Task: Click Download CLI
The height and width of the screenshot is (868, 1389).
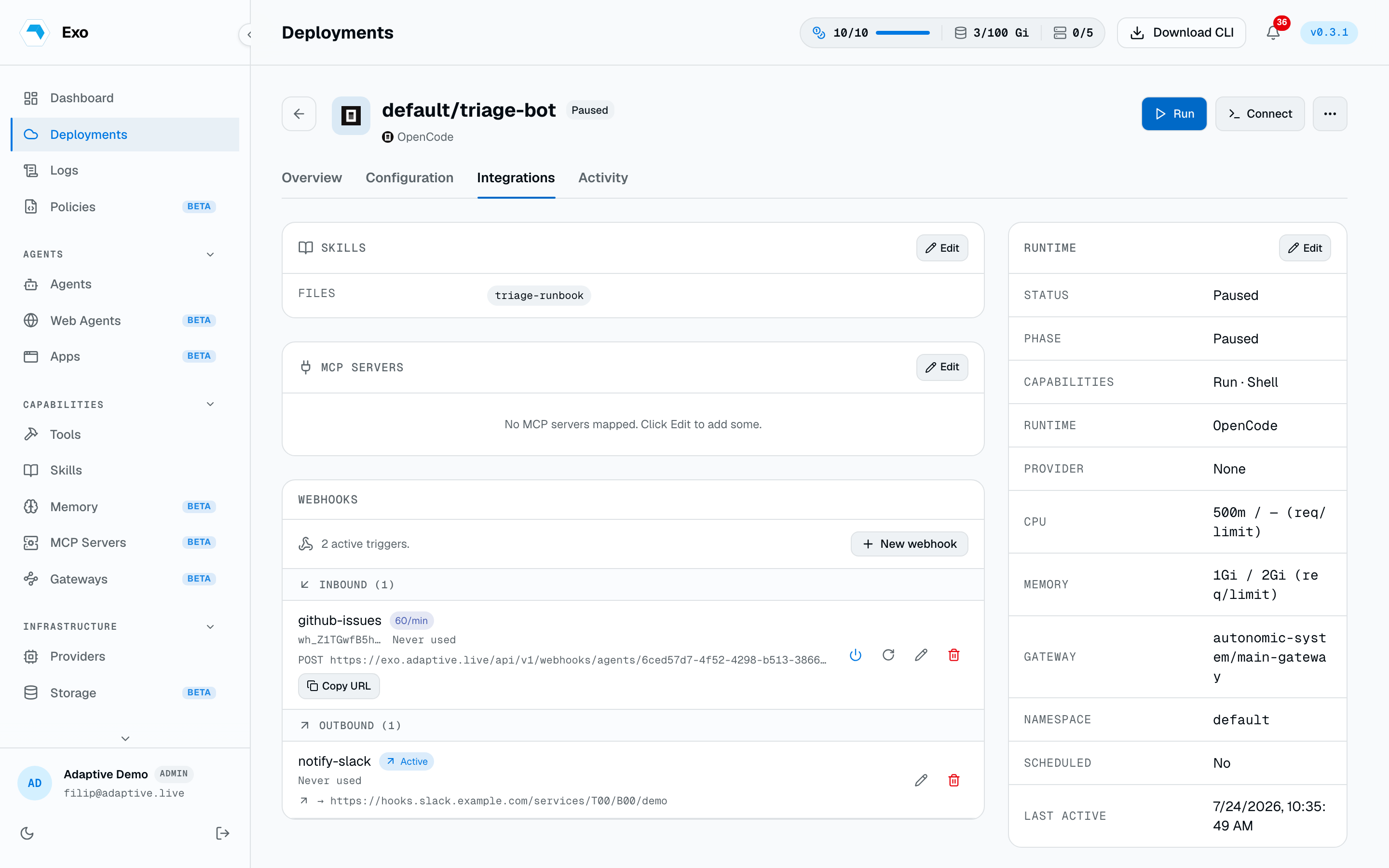Action: pyautogui.click(x=1181, y=33)
